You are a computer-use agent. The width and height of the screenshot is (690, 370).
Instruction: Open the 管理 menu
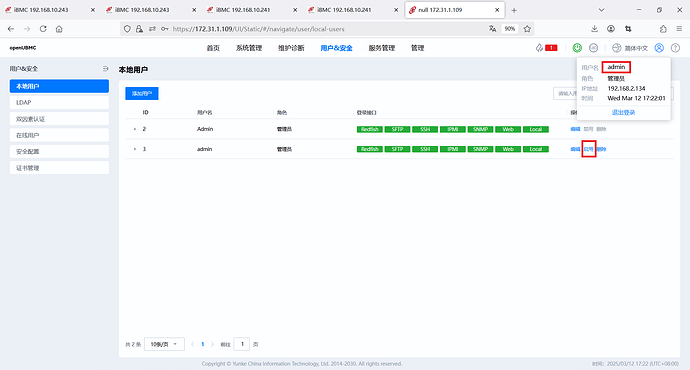(417, 48)
